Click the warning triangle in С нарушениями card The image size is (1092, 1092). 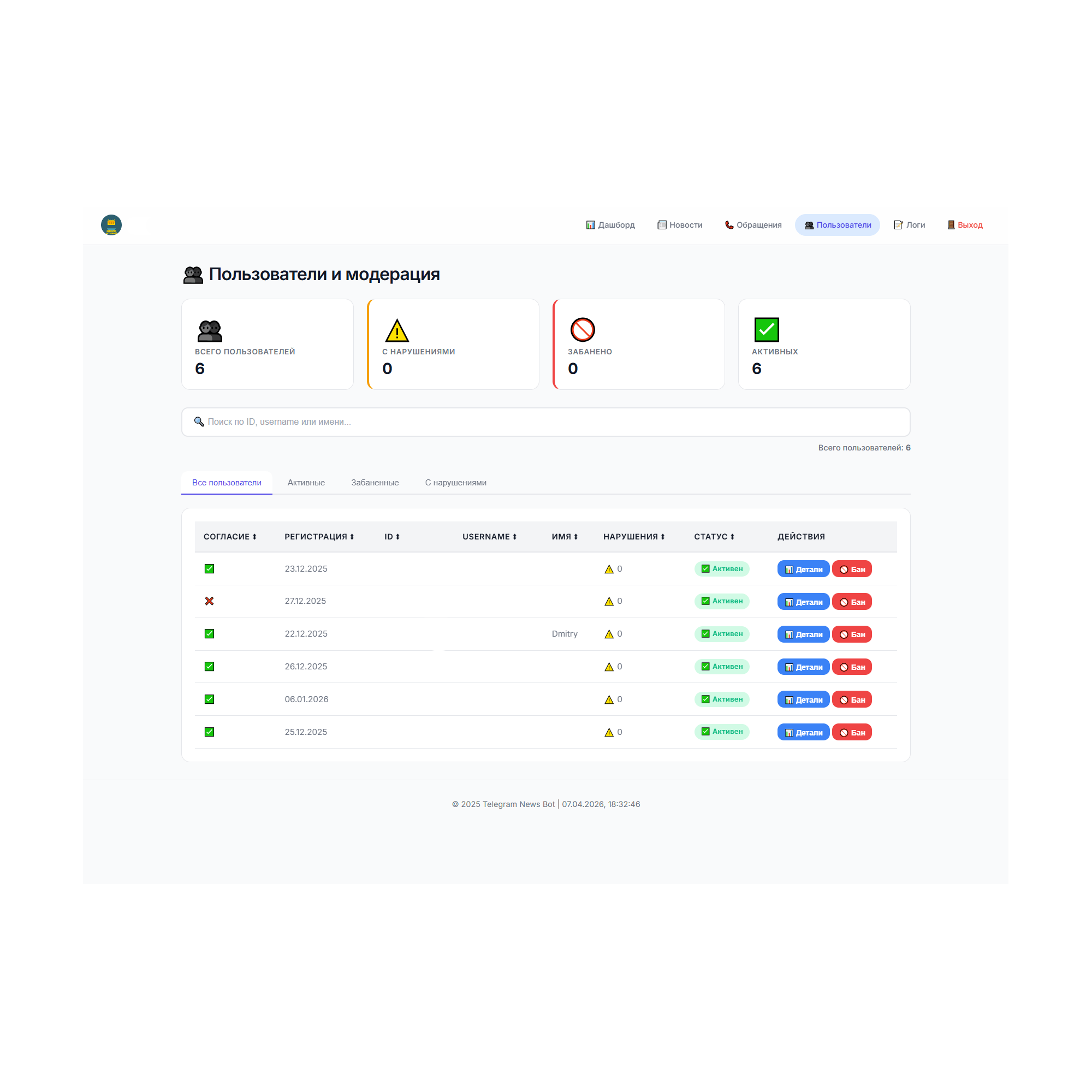click(x=397, y=330)
